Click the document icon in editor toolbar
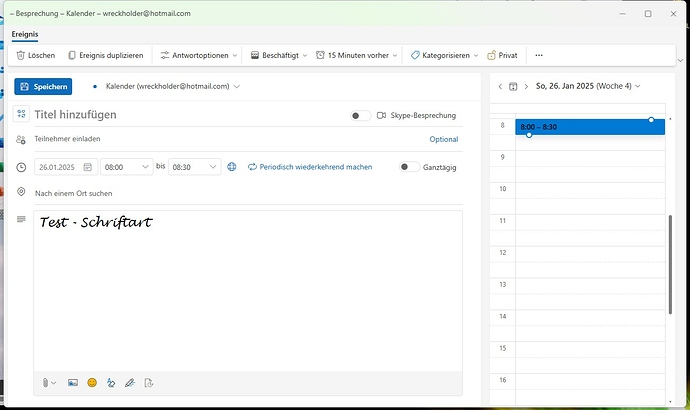Viewport: 690px width, 410px height. click(x=149, y=383)
